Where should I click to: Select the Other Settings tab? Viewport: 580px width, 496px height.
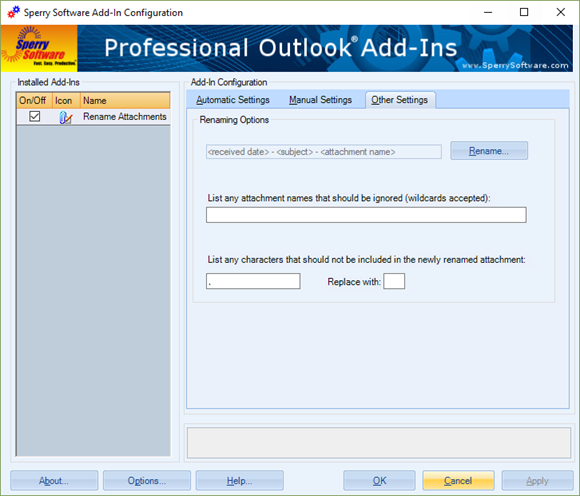pos(400,100)
